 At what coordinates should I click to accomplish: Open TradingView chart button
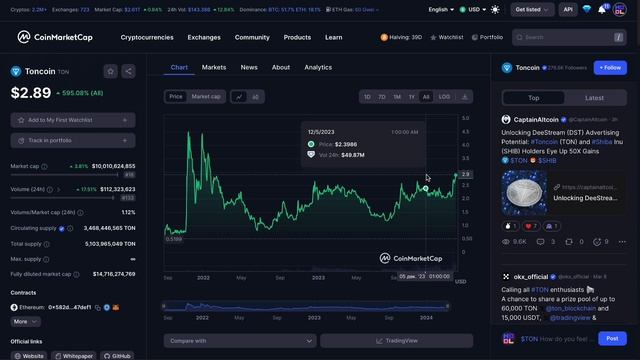tap(397, 341)
